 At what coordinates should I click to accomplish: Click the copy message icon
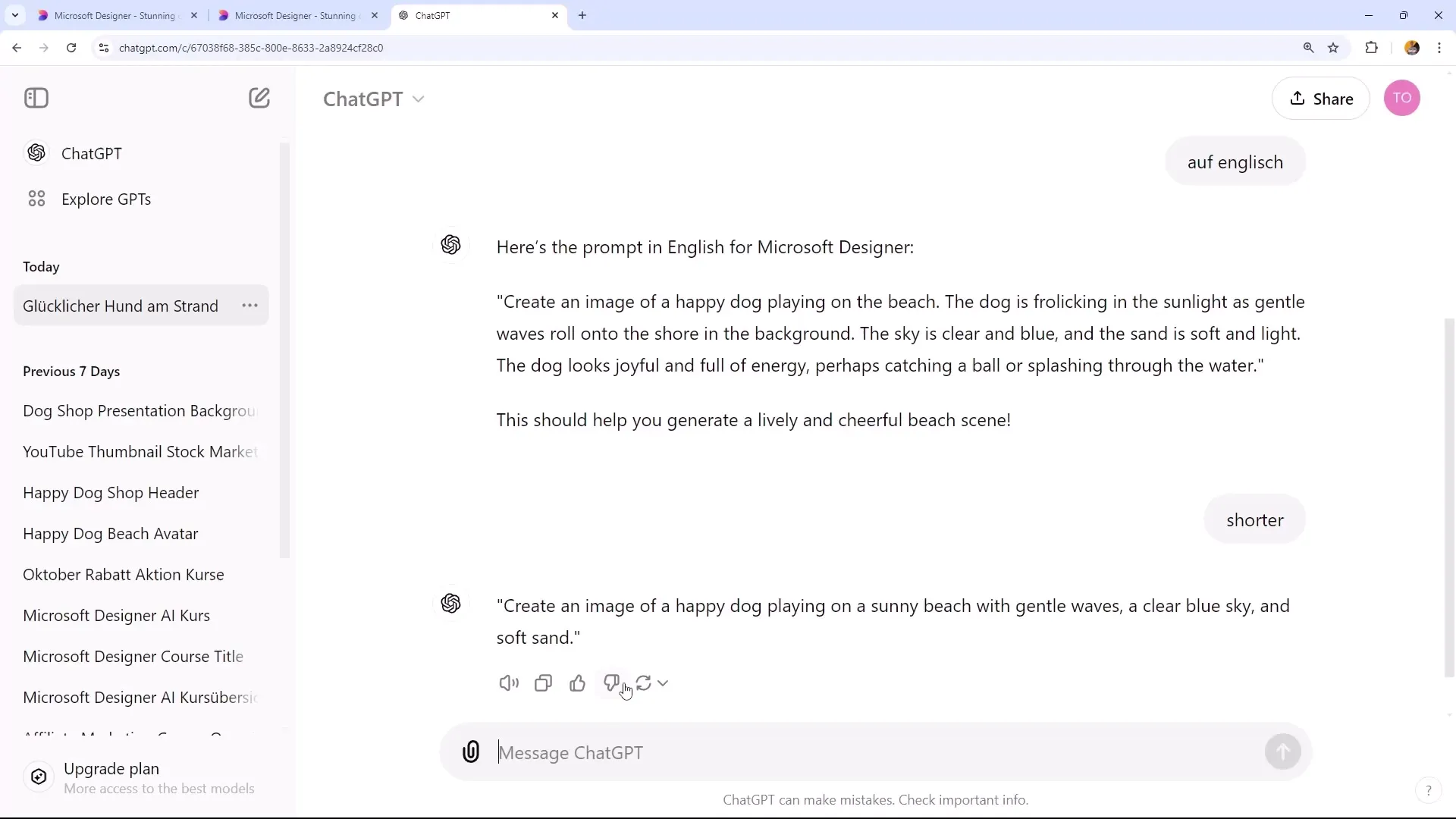(545, 685)
